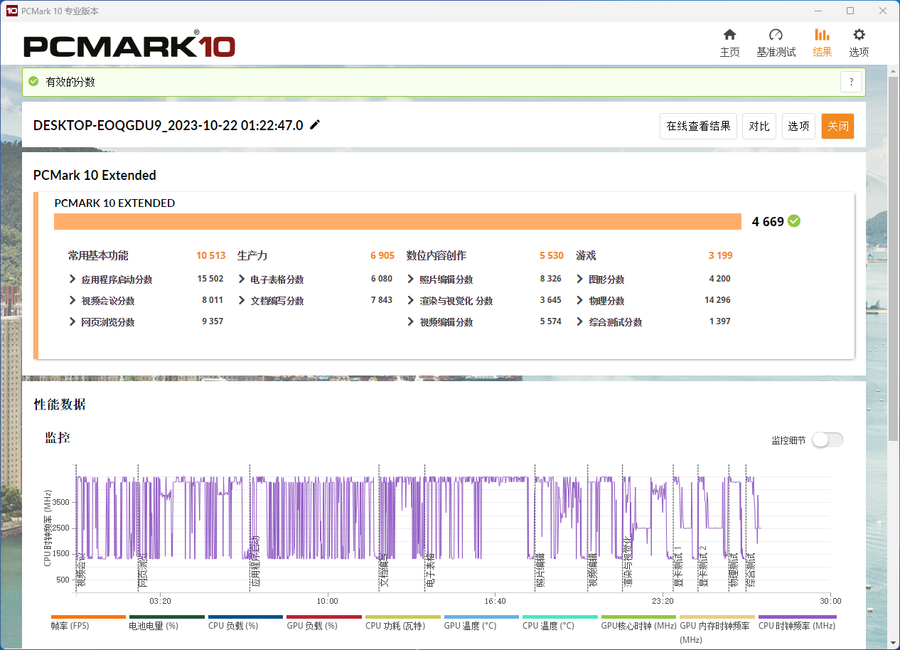Screen dimensions: 900x650
Task: Click the orange PCMark 10 Extended score bar
Action: point(397,222)
